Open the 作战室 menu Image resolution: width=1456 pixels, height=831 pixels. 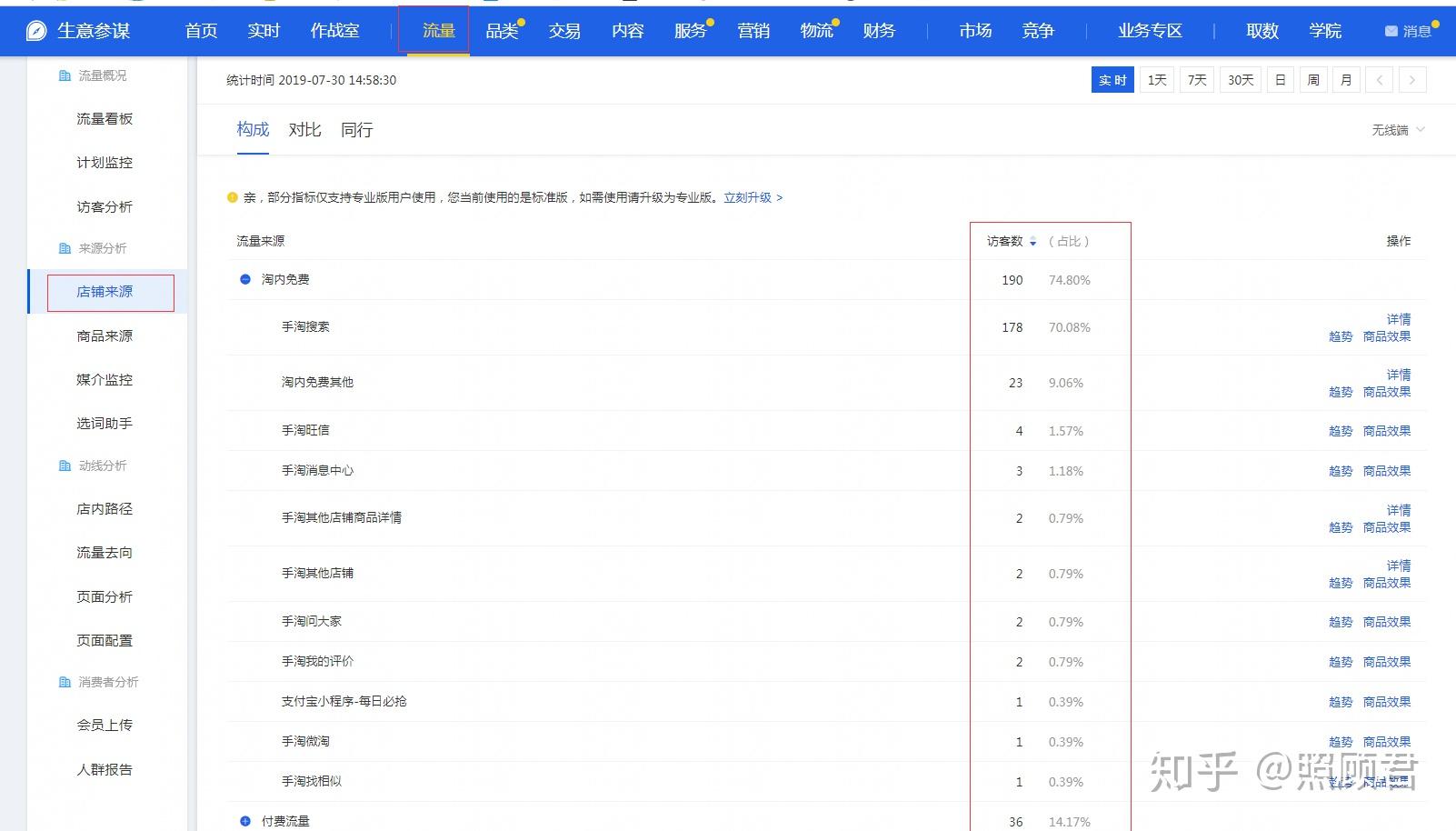pos(334,31)
